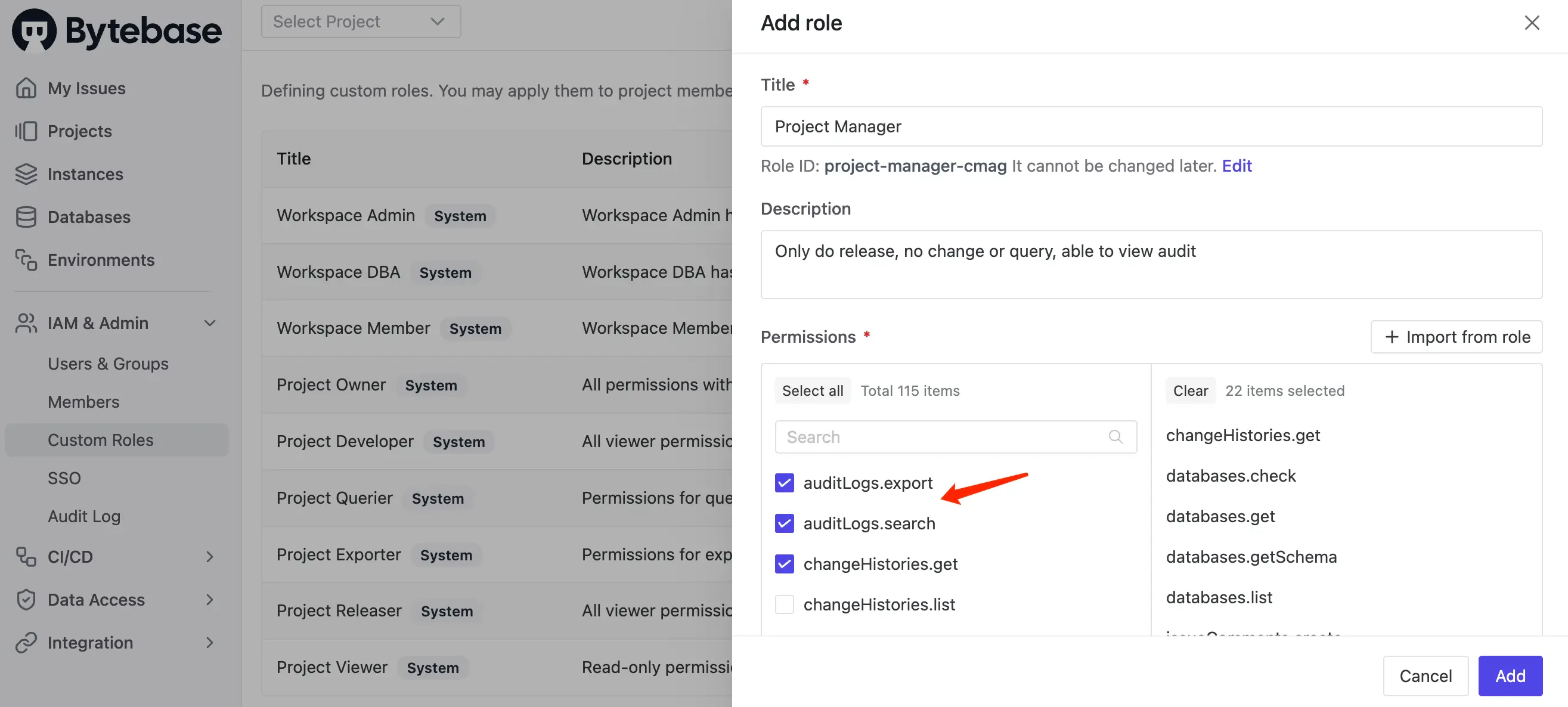Click the Data Access shield icon
1568x707 pixels.
point(26,600)
